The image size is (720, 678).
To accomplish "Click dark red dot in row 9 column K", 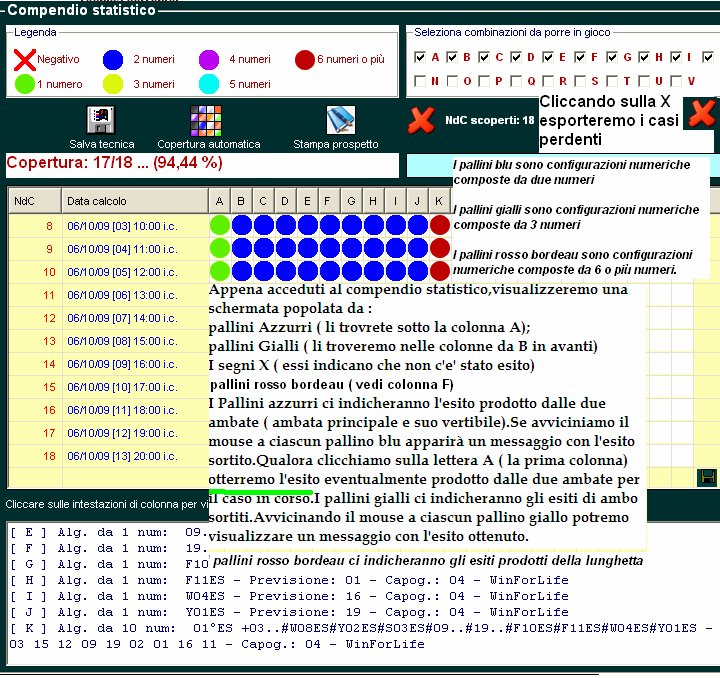I will point(439,248).
